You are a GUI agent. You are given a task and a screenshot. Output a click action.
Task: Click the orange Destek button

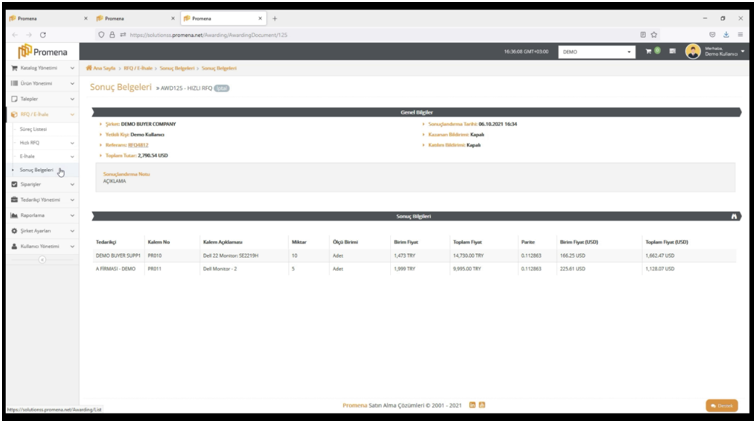(x=722, y=406)
